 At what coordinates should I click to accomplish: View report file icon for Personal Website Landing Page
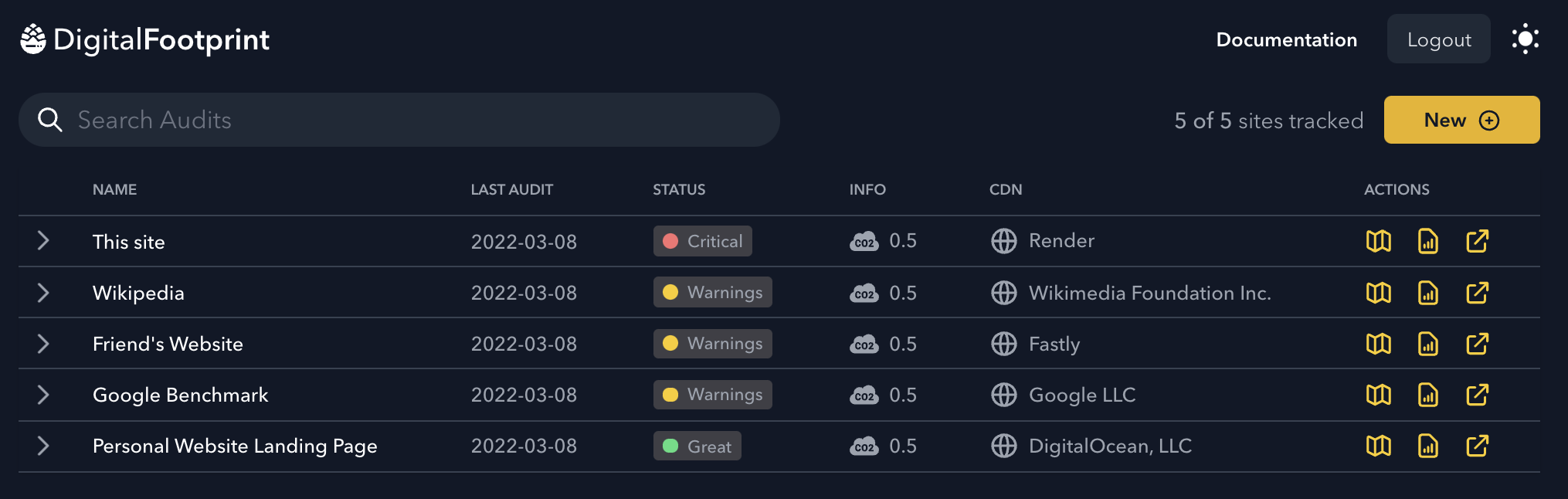point(1427,446)
